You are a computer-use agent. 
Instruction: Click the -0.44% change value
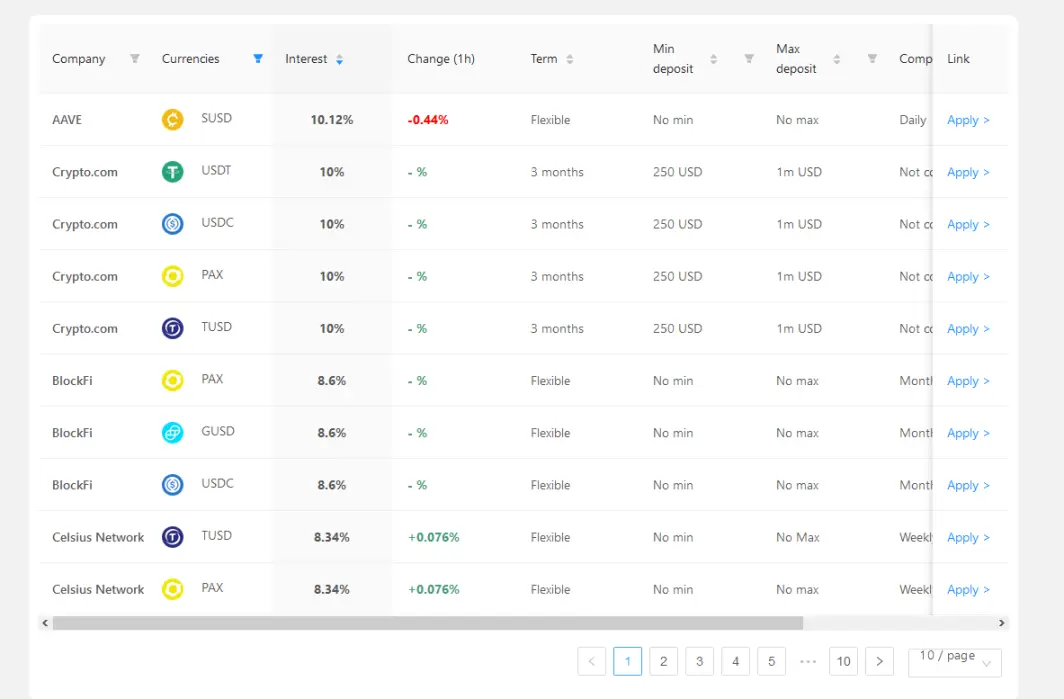pyautogui.click(x=428, y=120)
